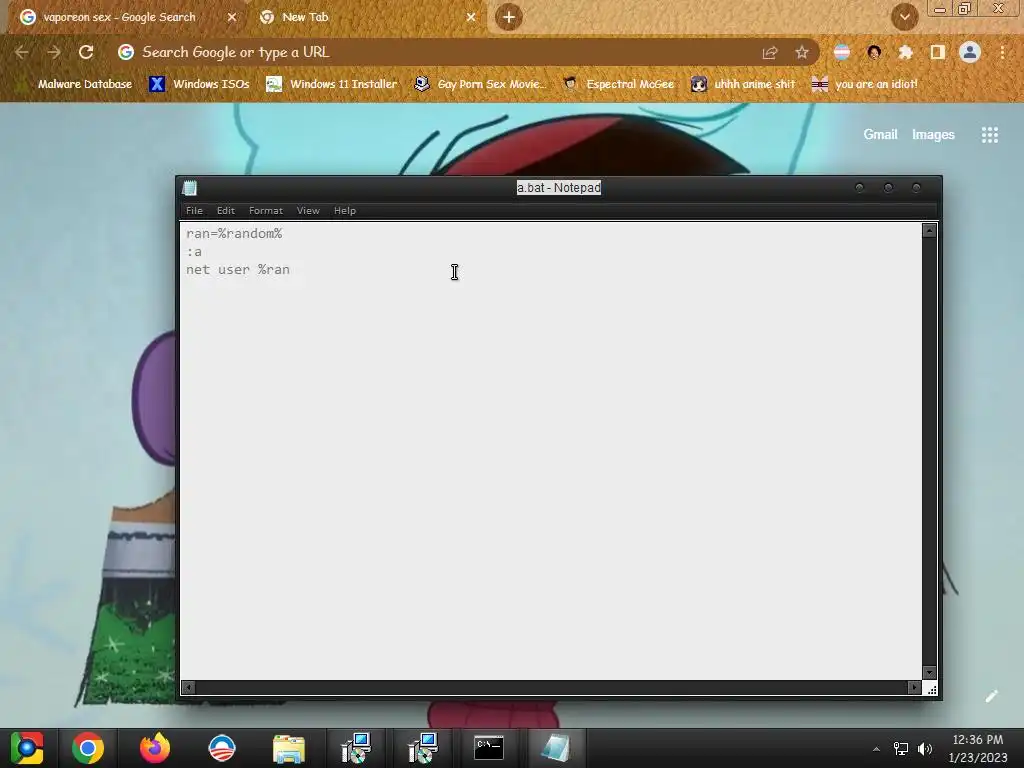Image resolution: width=1024 pixels, height=768 pixels.
Task: Show hidden system tray icons arrow
Action: (876, 749)
